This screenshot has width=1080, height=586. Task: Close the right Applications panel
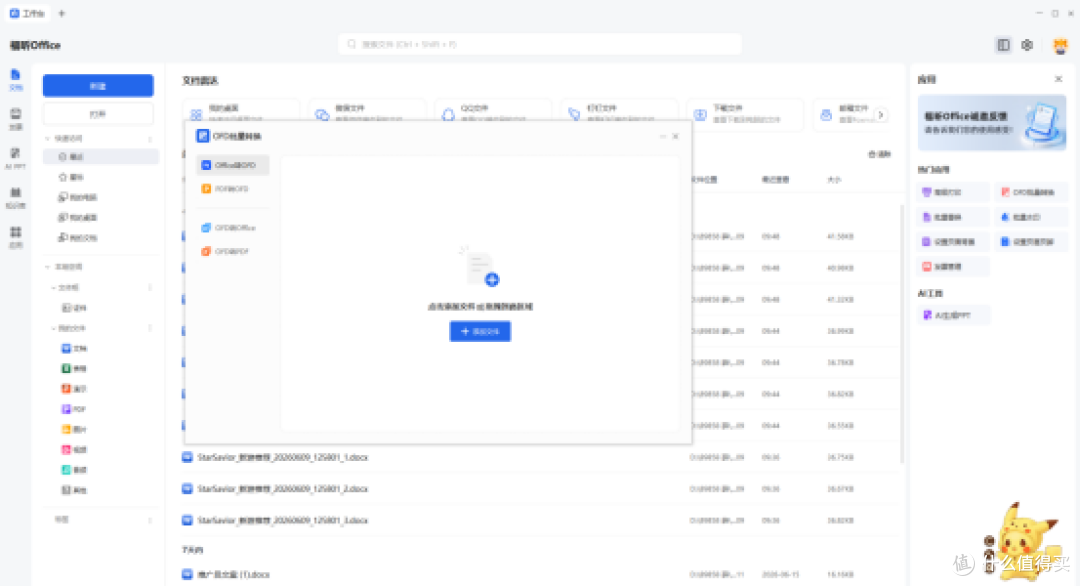(x=1059, y=79)
